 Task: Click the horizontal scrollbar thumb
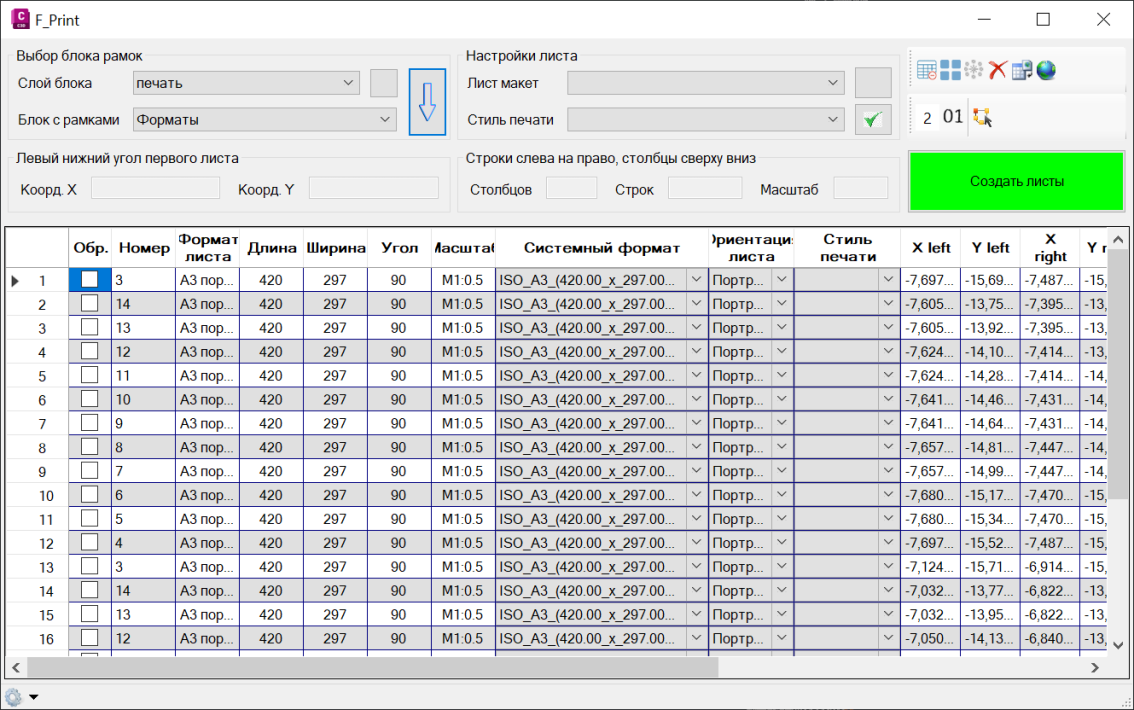370,667
